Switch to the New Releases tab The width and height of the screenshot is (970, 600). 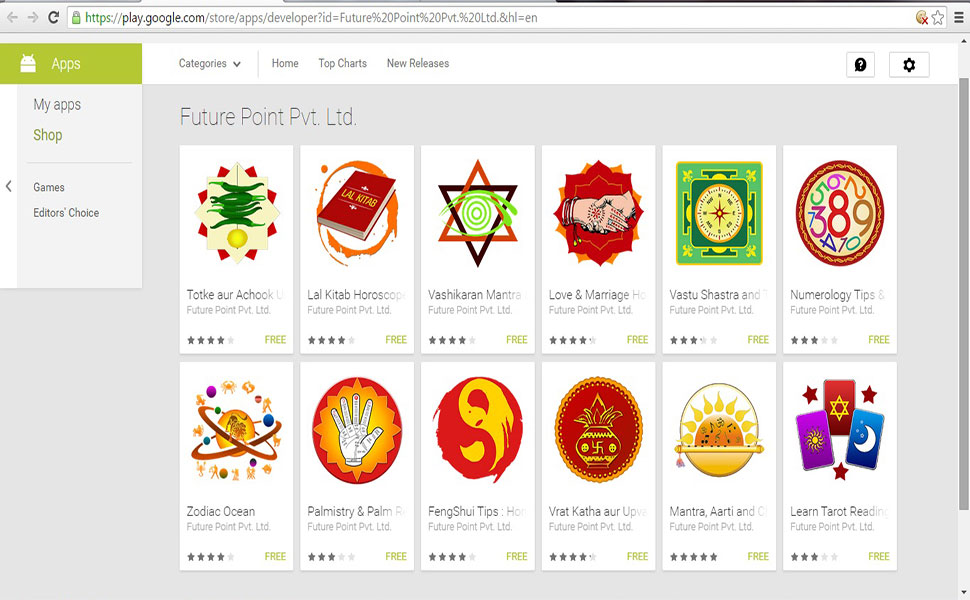tap(418, 63)
